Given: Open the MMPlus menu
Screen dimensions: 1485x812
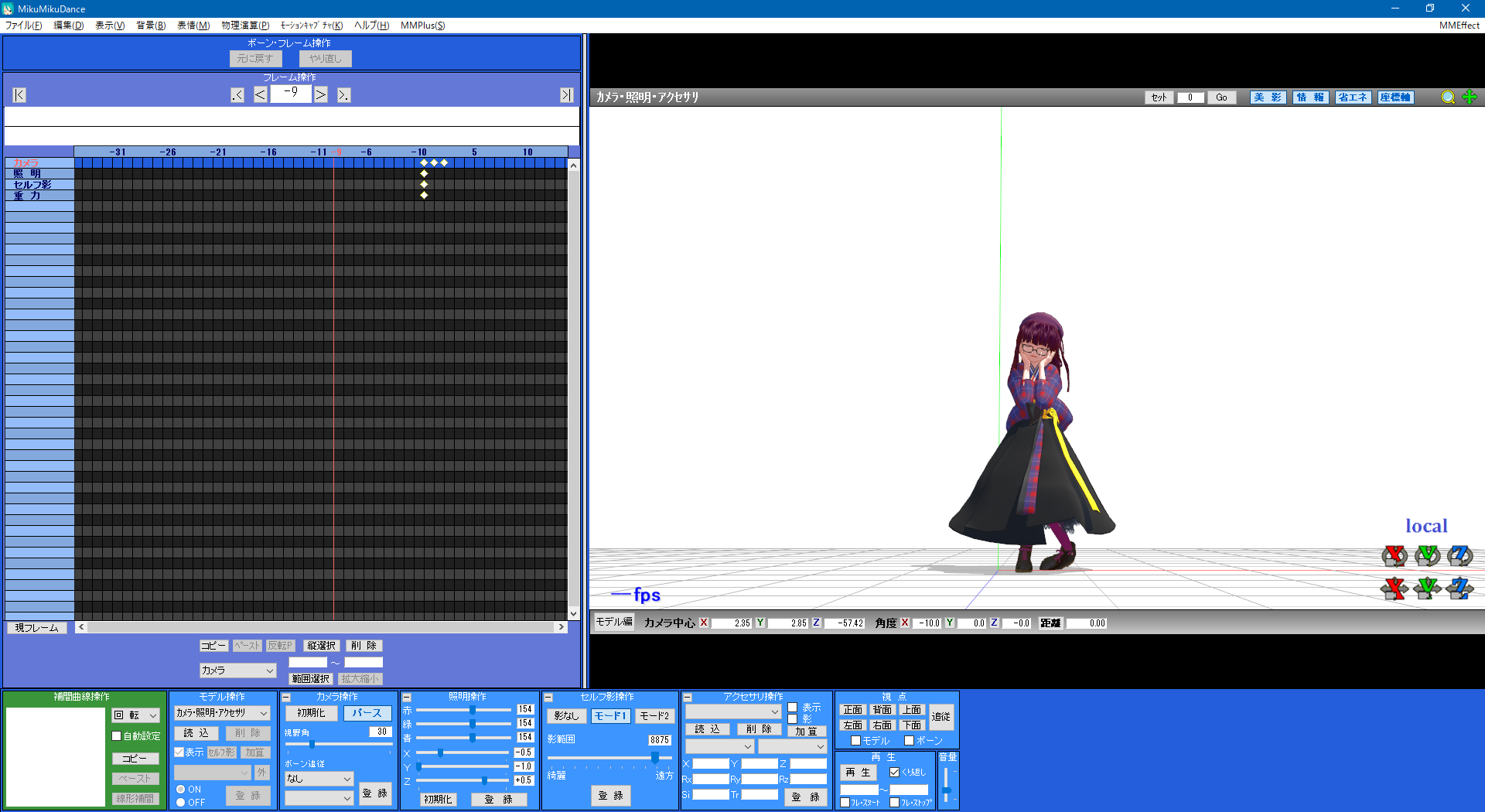Looking at the screenshot, I should point(422,26).
